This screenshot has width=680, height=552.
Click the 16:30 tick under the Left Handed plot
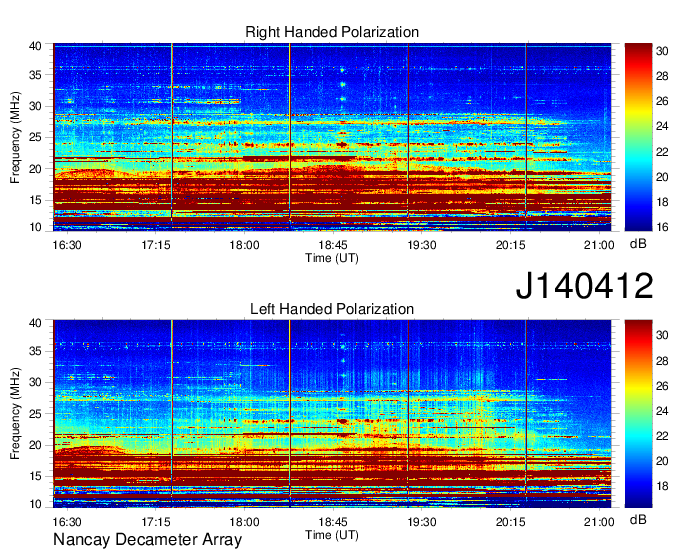67,522
